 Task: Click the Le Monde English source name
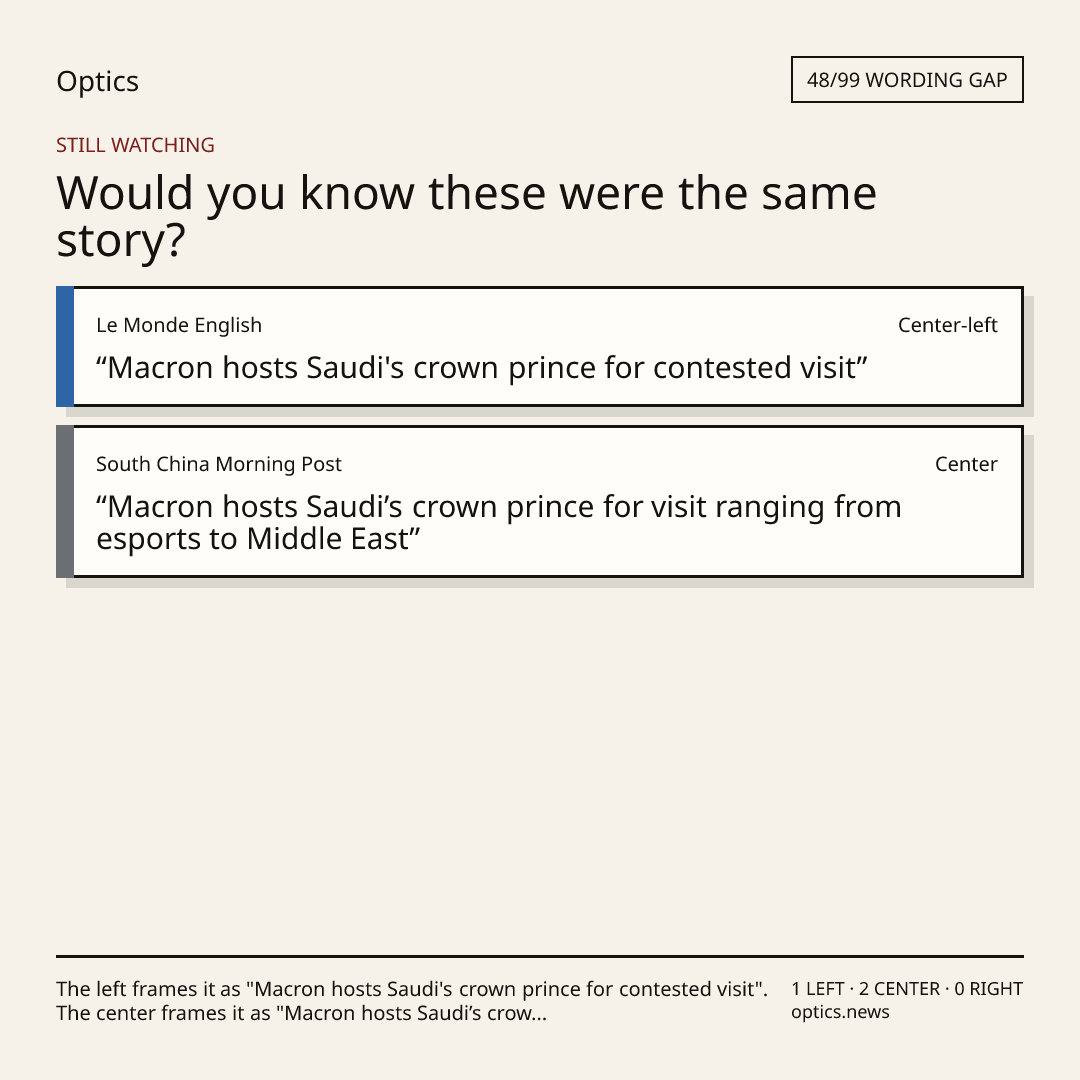point(179,325)
